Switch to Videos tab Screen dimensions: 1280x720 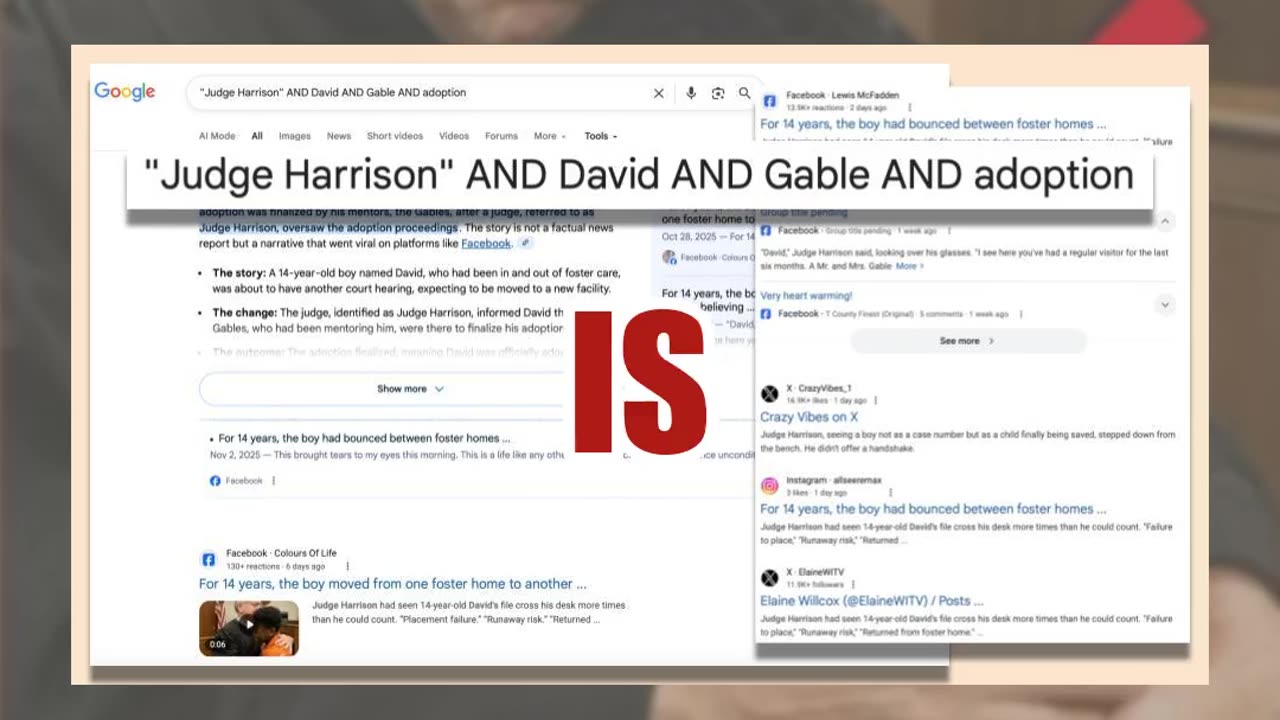[454, 136]
